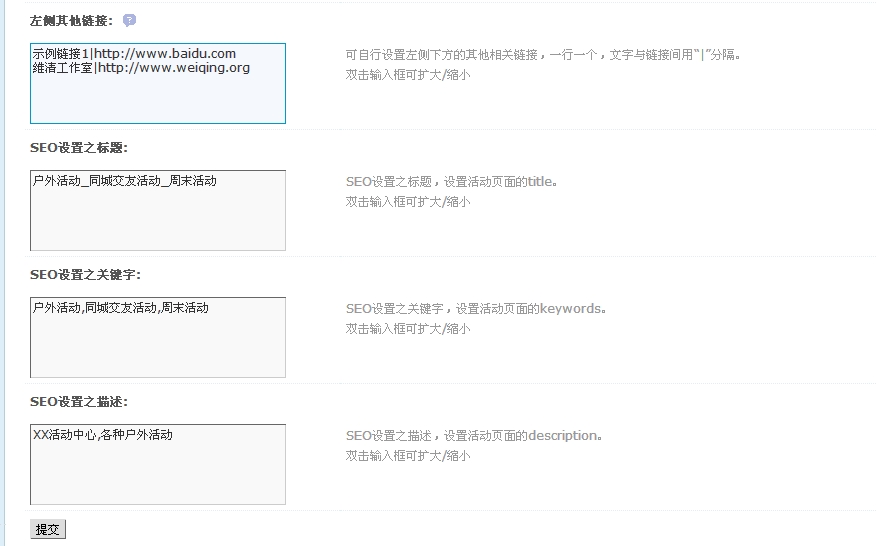Click 双击输入框可扩大/缩小 hint beside the links textarea
Image resolution: width=877 pixels, height=546 pixels.
click(x=408, y=75)
